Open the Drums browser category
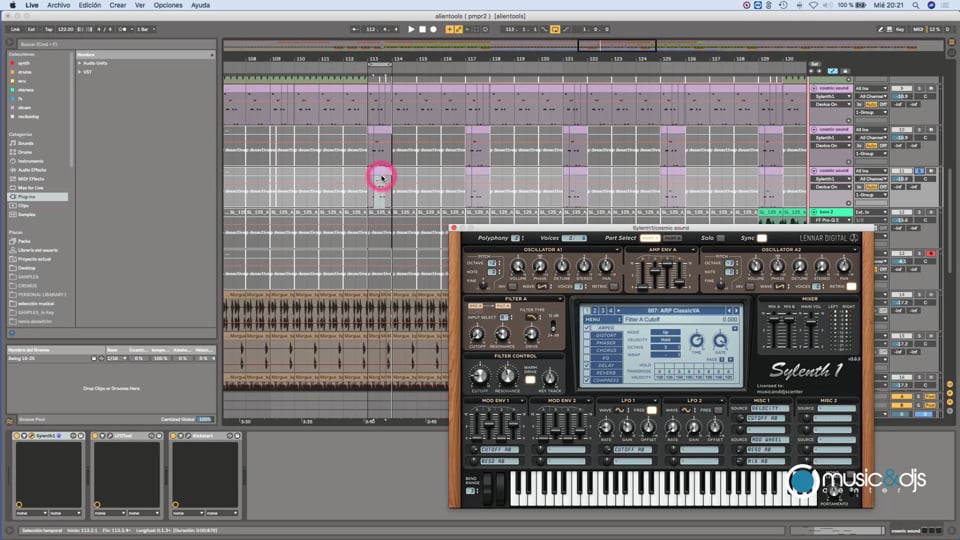 (x=24, y=152)
